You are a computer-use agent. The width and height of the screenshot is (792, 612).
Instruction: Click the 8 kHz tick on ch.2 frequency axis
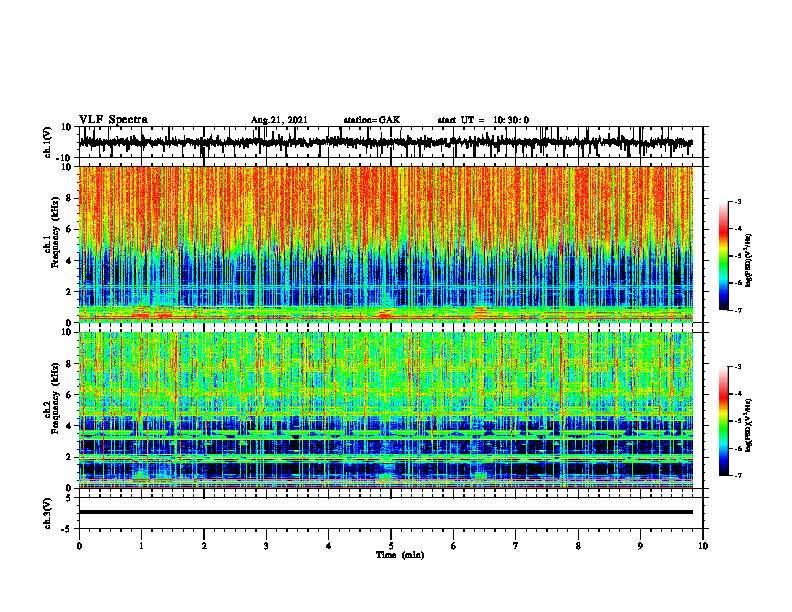[69, 364]
